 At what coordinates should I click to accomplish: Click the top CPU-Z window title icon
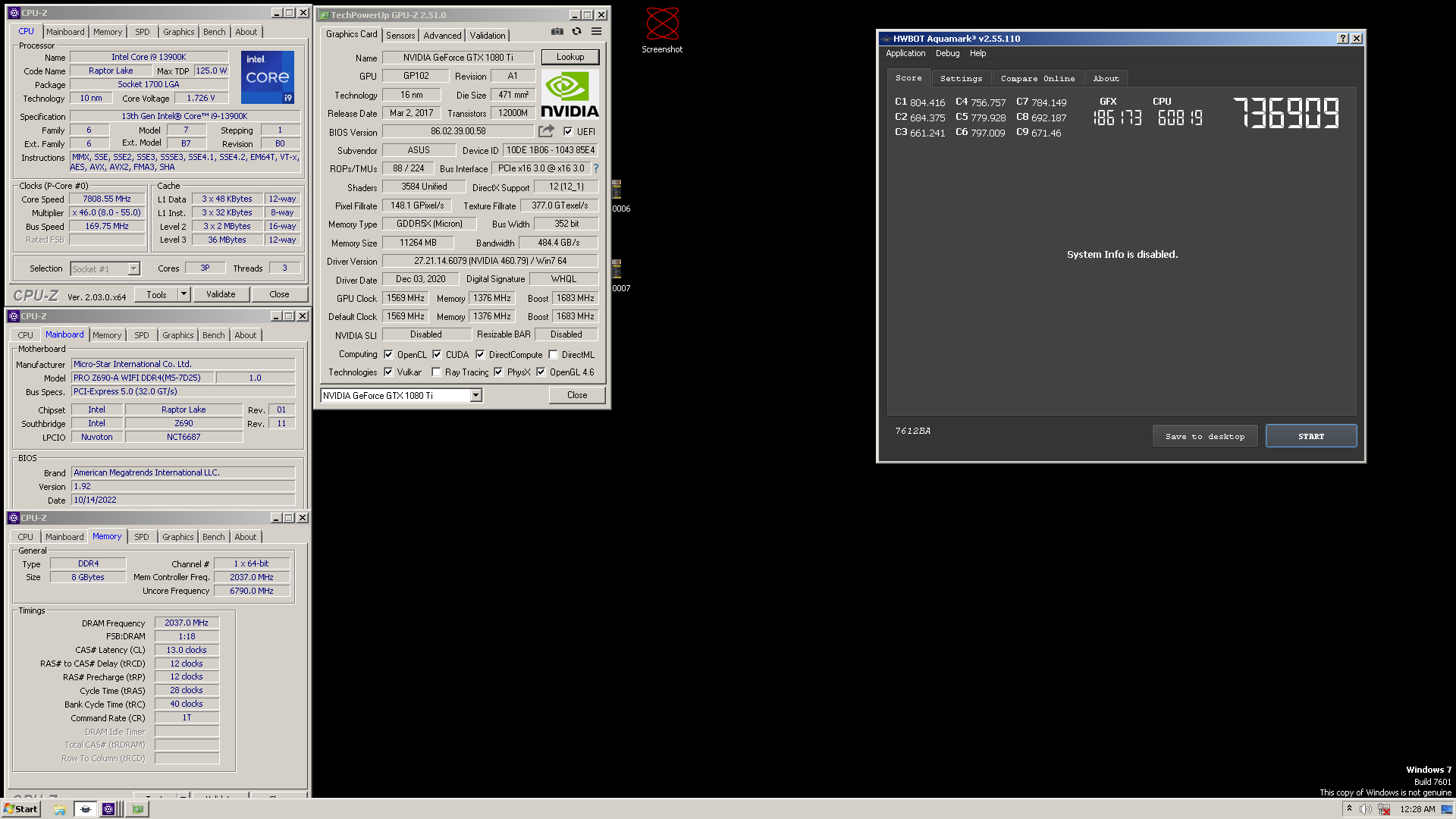[14, 13]
